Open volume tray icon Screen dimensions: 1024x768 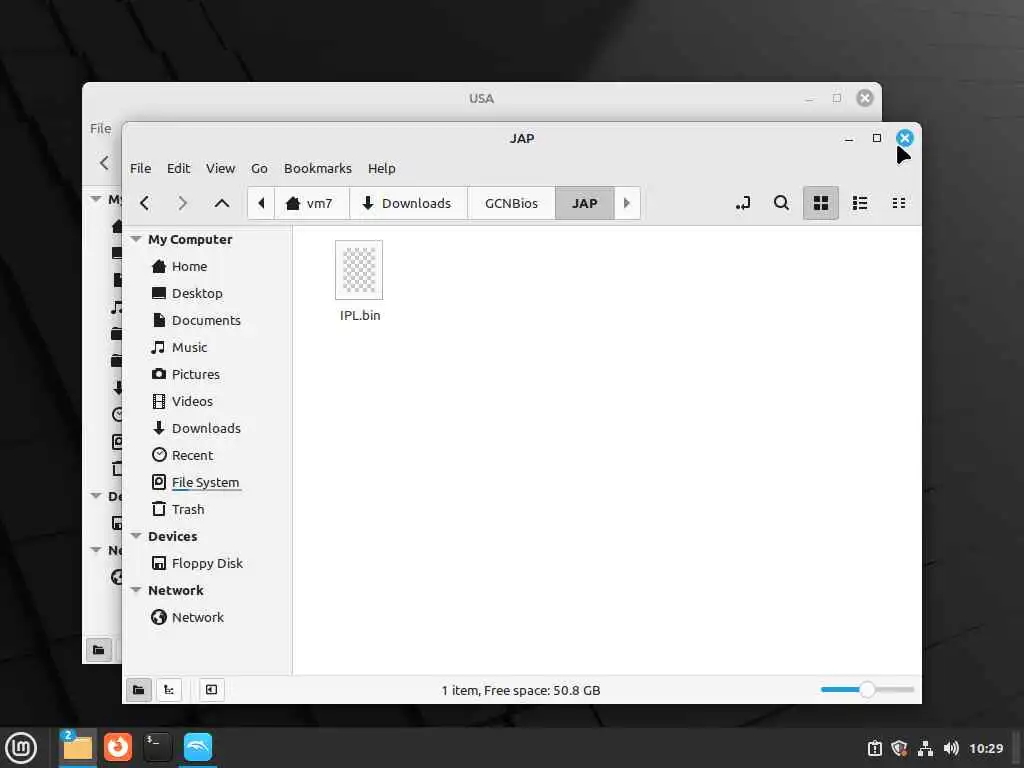point(951,748)
